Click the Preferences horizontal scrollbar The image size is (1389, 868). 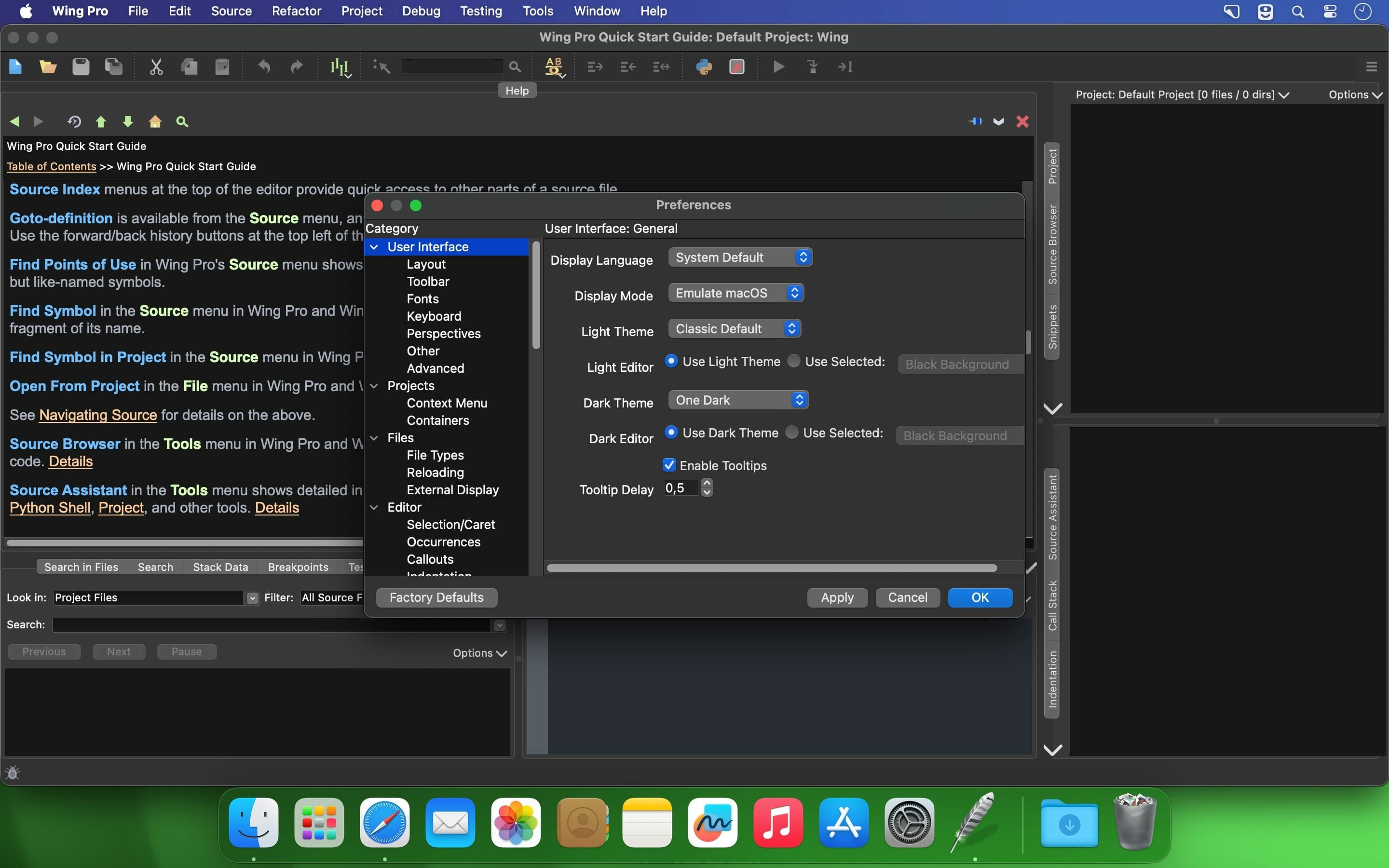(x=772, y=569)
